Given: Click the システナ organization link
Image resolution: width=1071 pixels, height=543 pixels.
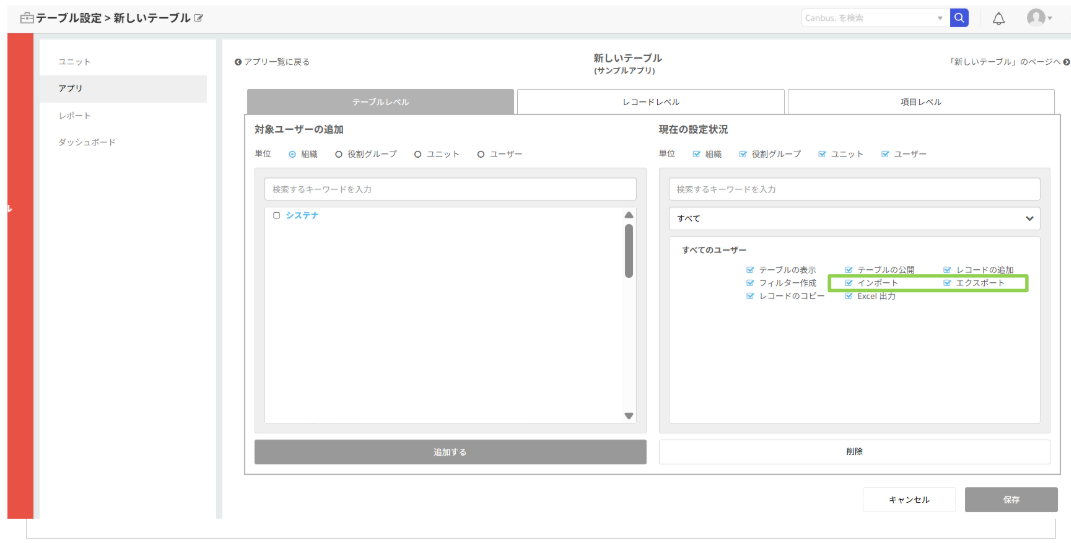Looking at the screenshot, I should pos(302,215).
